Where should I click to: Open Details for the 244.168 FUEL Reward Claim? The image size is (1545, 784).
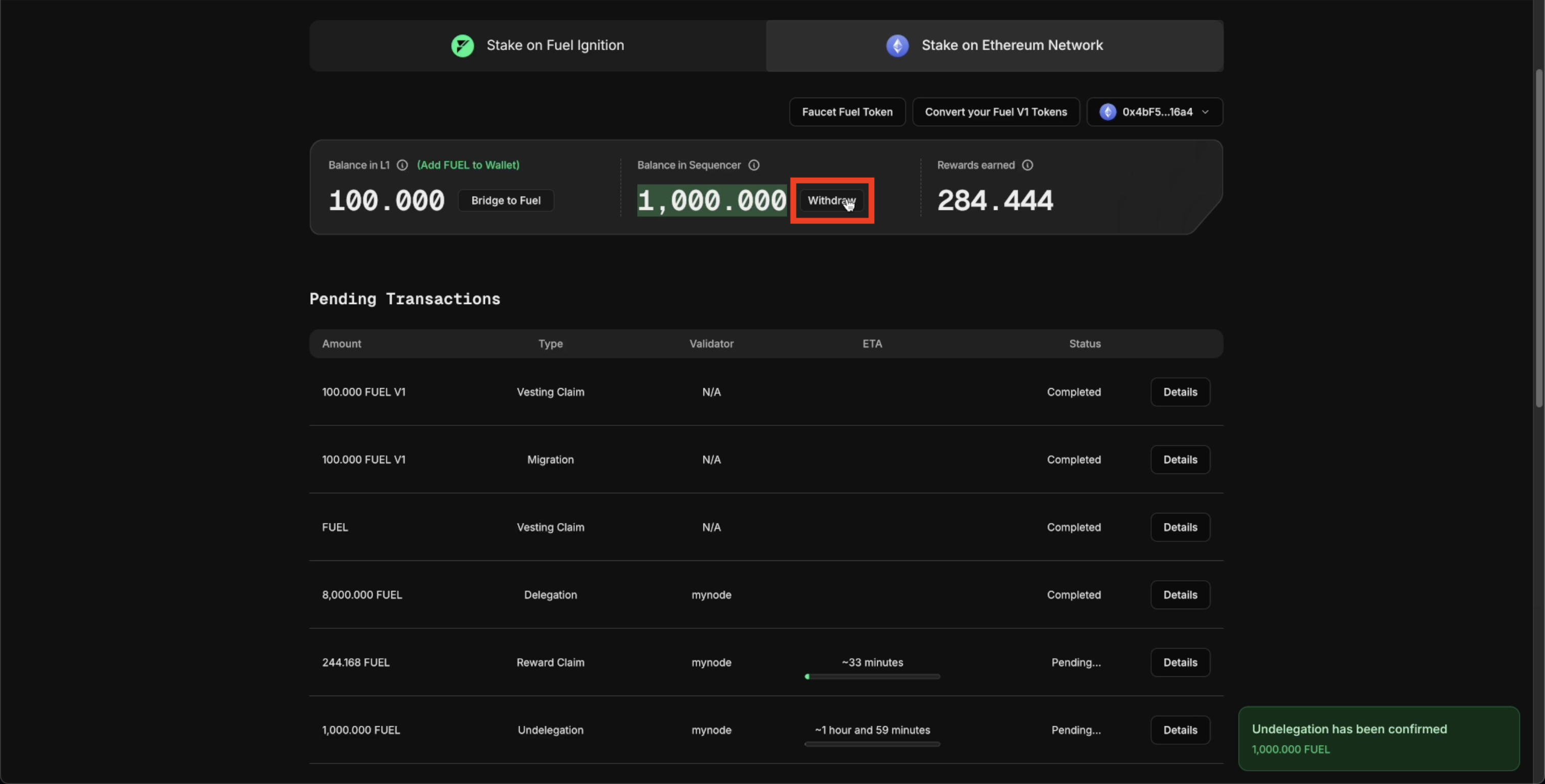[1180, 663]
